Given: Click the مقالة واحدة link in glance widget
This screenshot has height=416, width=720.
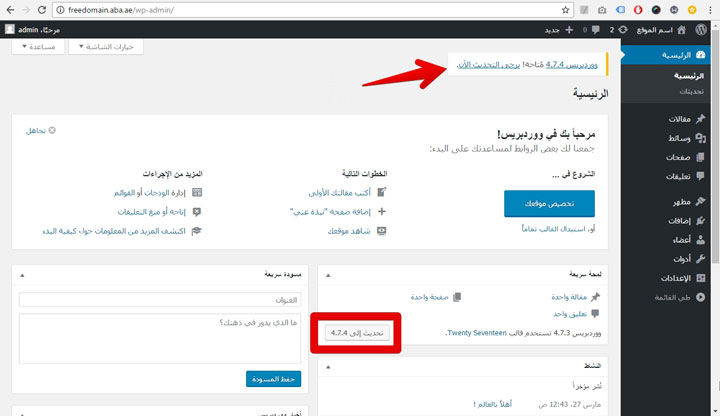Looking at the screenshot, I should [569, 297].
